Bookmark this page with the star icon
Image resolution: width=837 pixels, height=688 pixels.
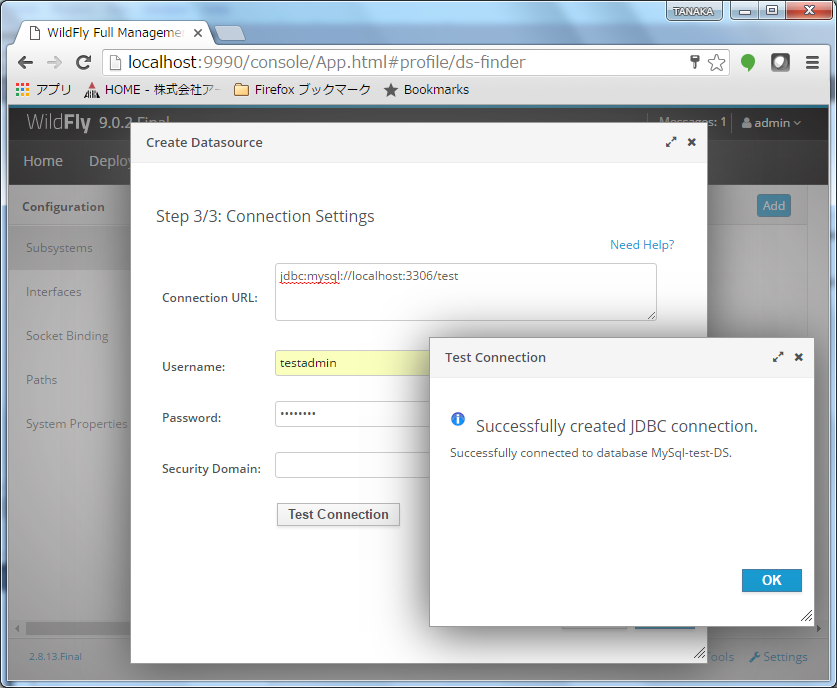[x=716, y=62]
